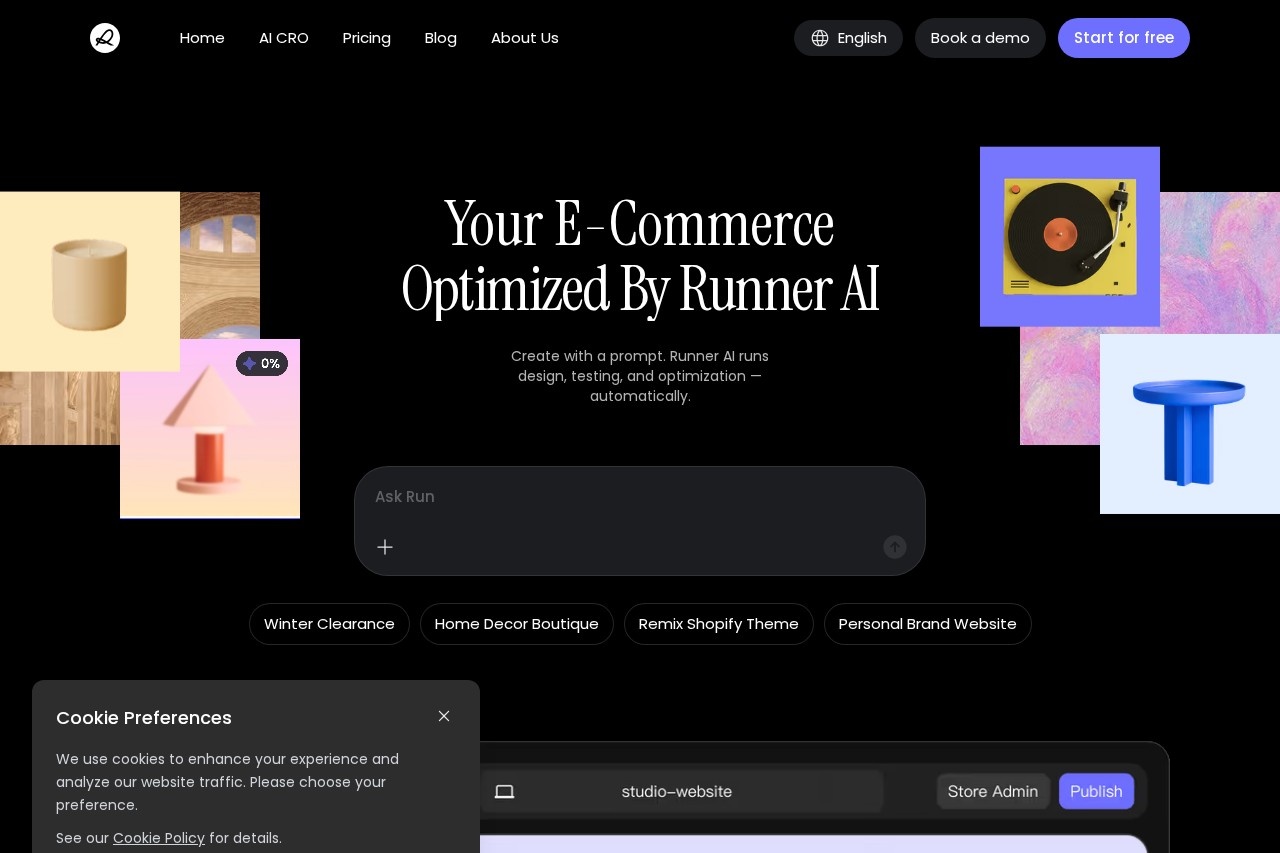Screen dimensions: 1280x853
Task: Select the Winter Clearance suggestion pill
Action: click(x=329, y=623)
